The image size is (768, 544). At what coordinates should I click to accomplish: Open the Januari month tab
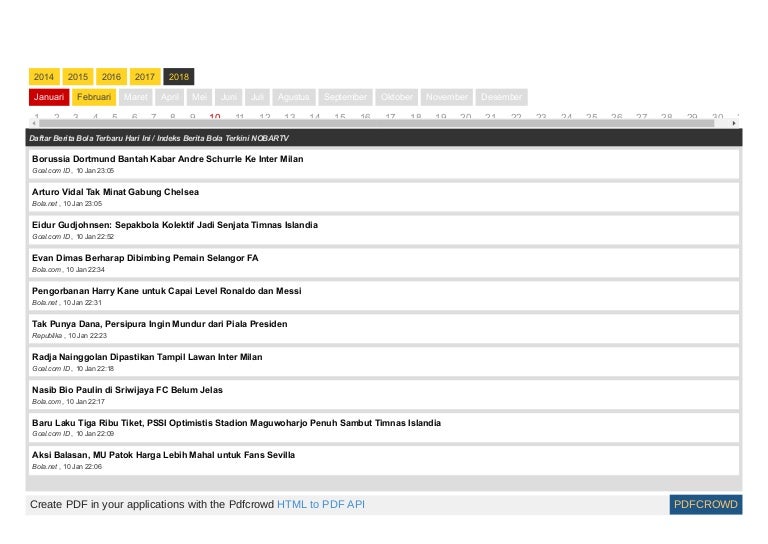(x=49, y=97)
